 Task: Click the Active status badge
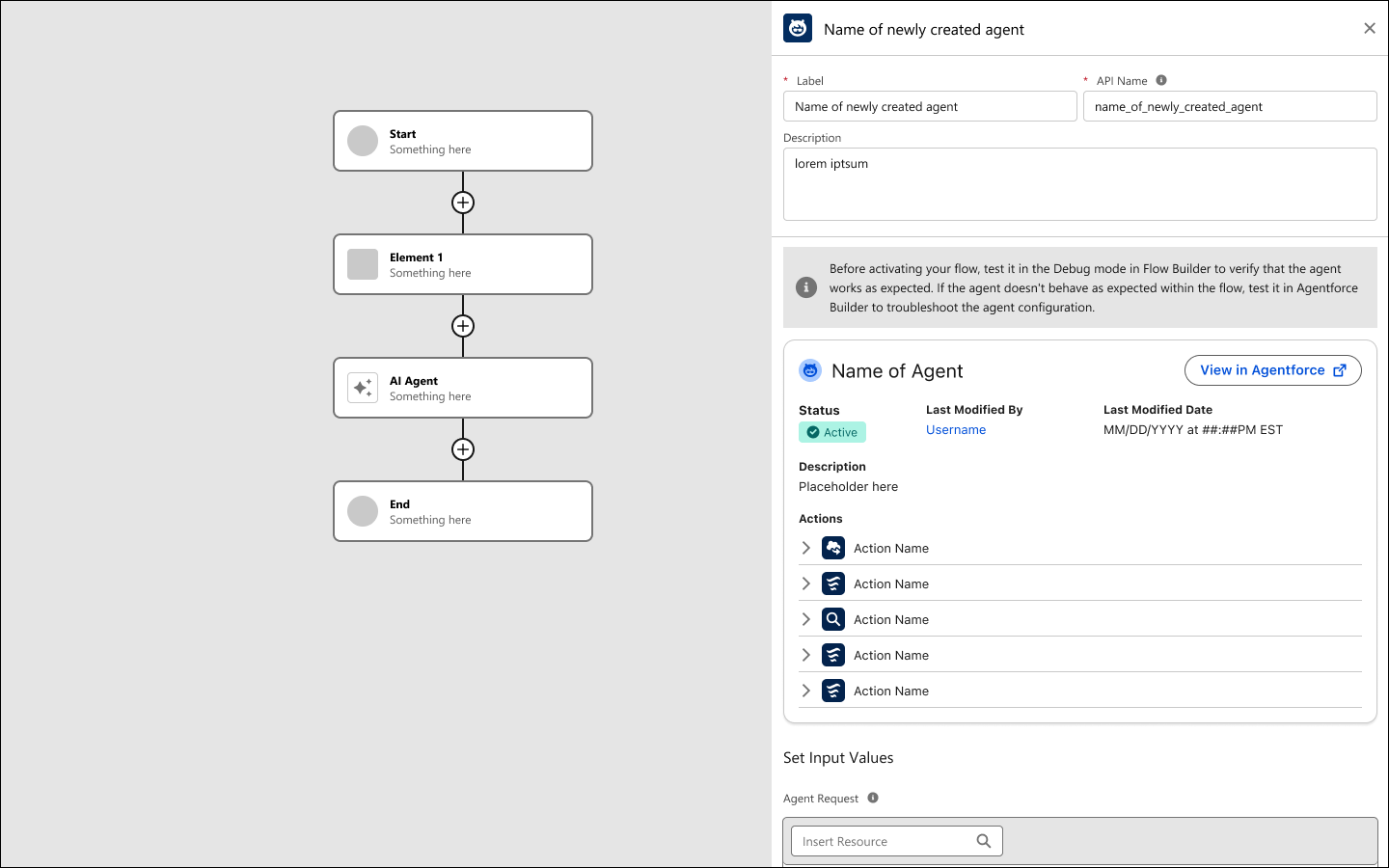pyautogui.click(x=832, y=432)
